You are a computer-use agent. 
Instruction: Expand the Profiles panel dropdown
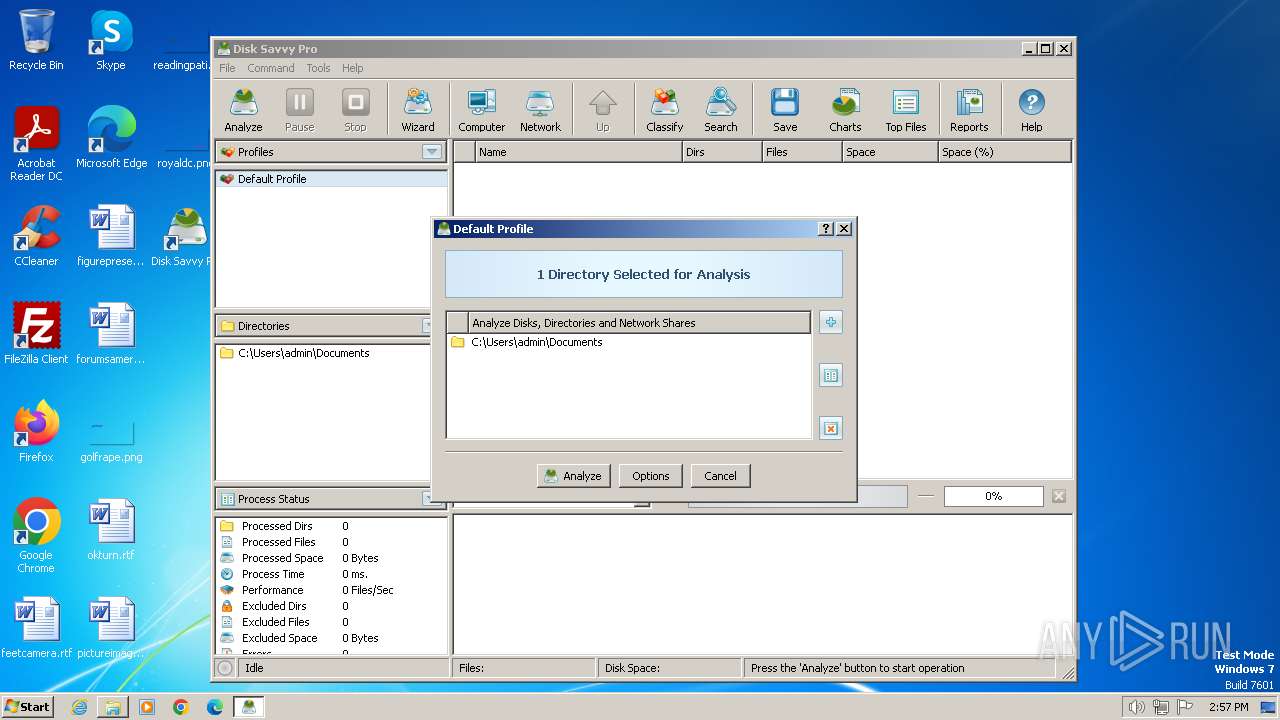click(x=432, y=152)
